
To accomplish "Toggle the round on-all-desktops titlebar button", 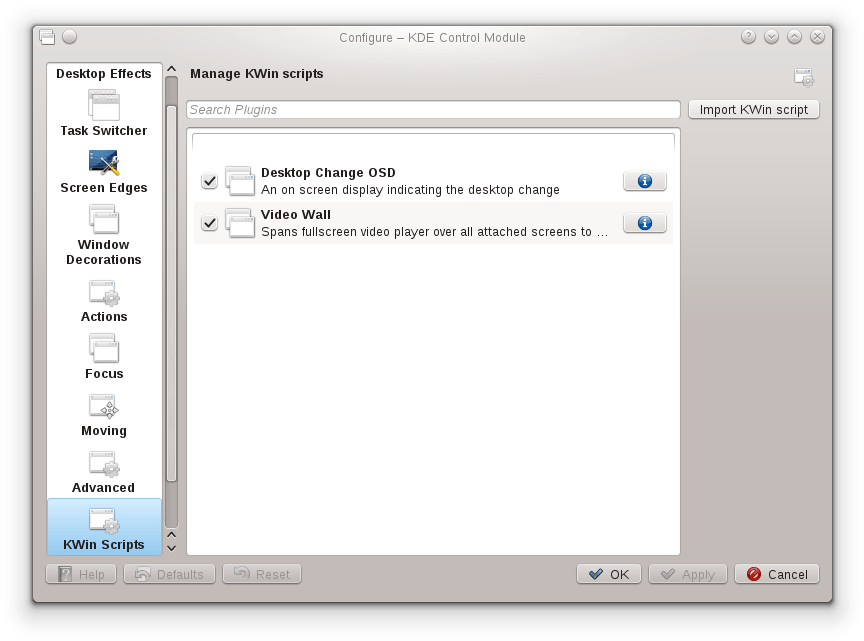I will (x=69, y=37).
